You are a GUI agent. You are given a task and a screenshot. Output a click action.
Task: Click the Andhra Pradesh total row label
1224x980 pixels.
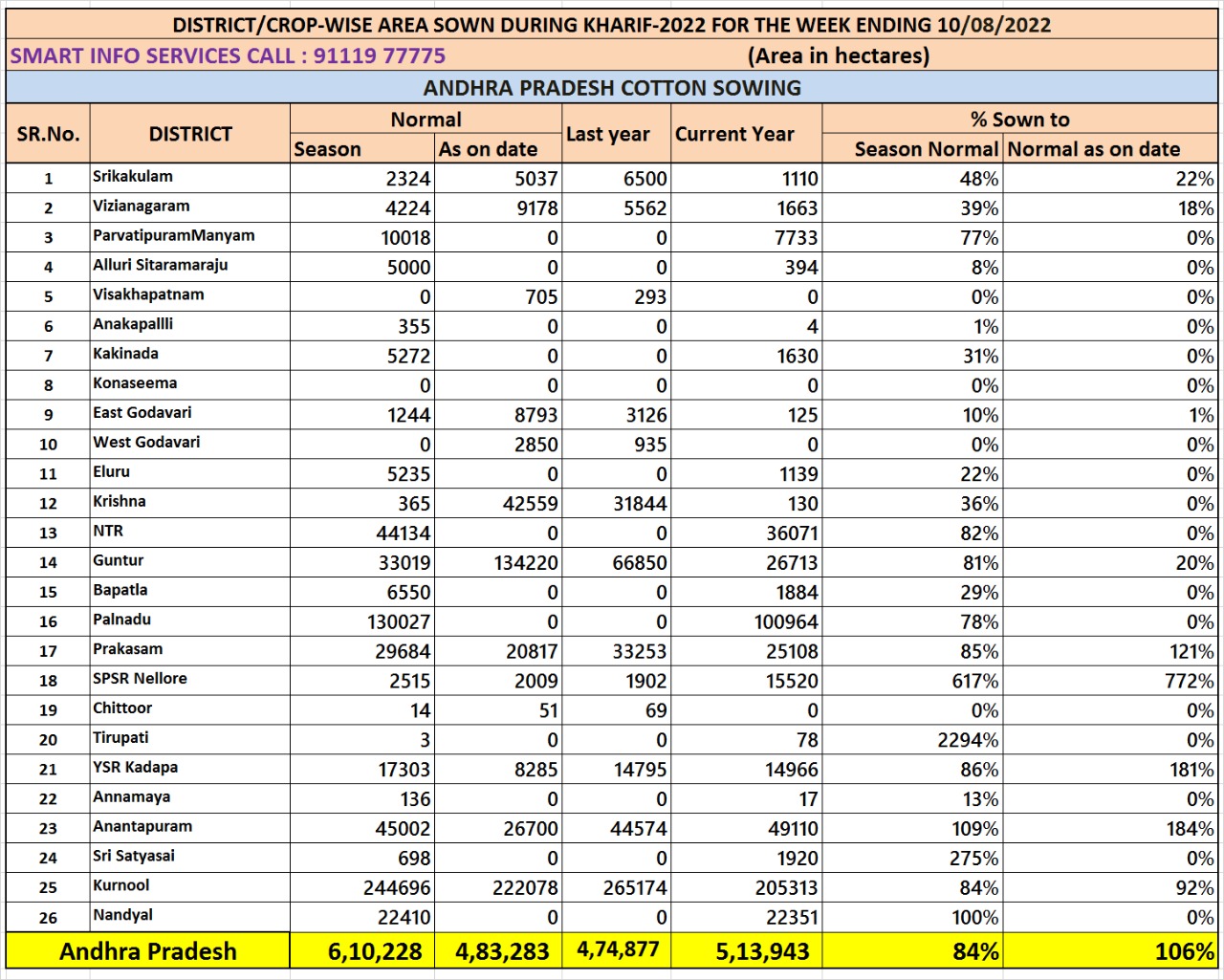coord(147,951)
